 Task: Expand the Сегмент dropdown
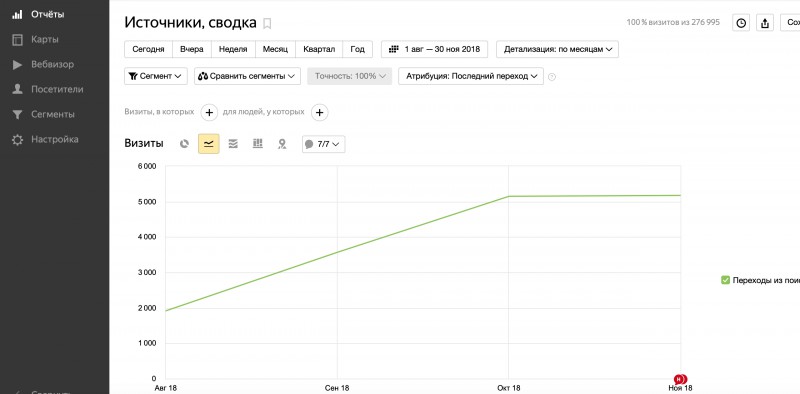pos(156,76)
